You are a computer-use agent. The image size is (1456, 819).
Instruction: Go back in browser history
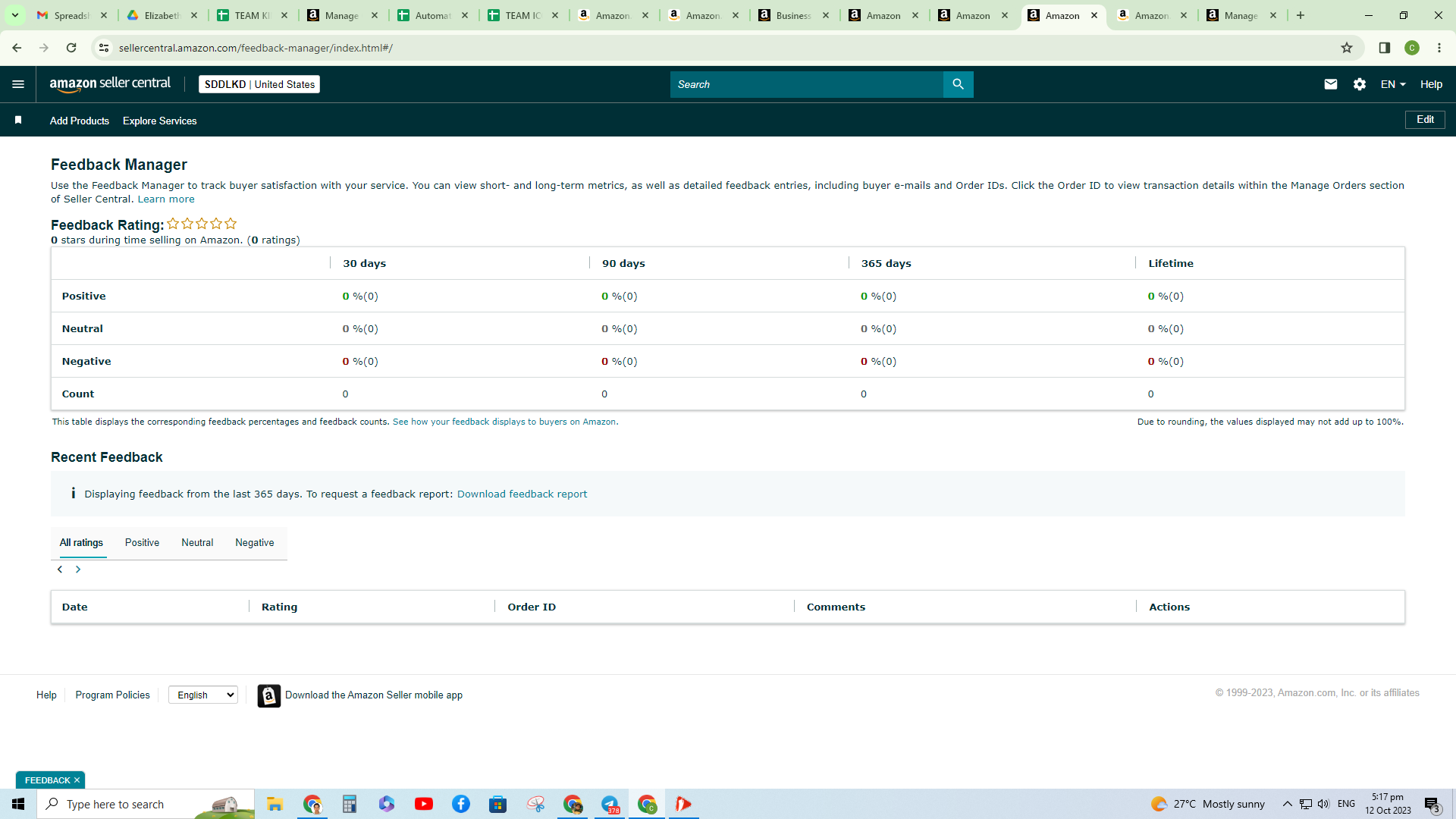17,48
